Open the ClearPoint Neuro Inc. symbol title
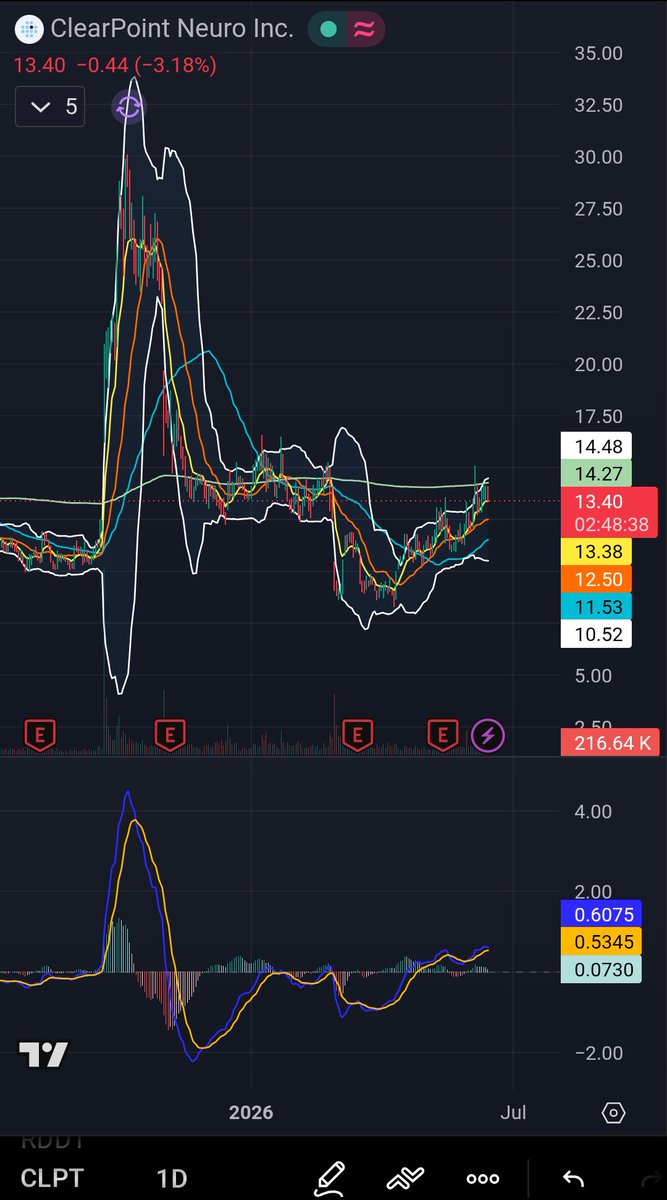Viewport: 667px width, 1200px height. [172, 29]
